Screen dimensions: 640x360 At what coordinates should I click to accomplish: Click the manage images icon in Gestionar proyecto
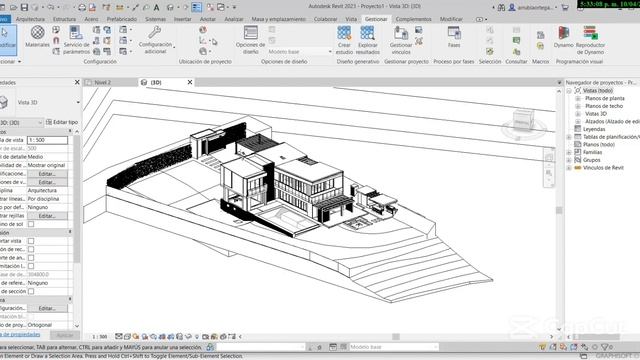[x=418, y=30]
